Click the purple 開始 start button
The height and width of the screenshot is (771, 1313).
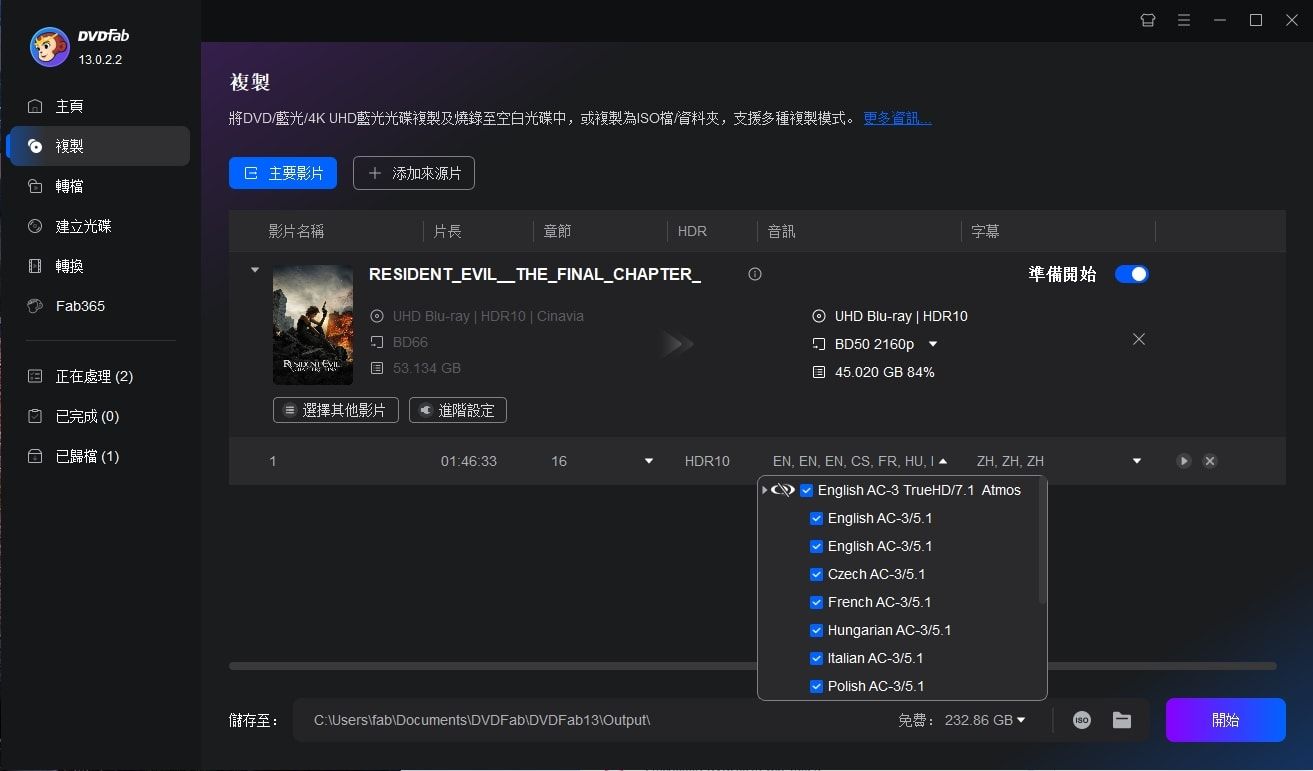(1225, 720)
